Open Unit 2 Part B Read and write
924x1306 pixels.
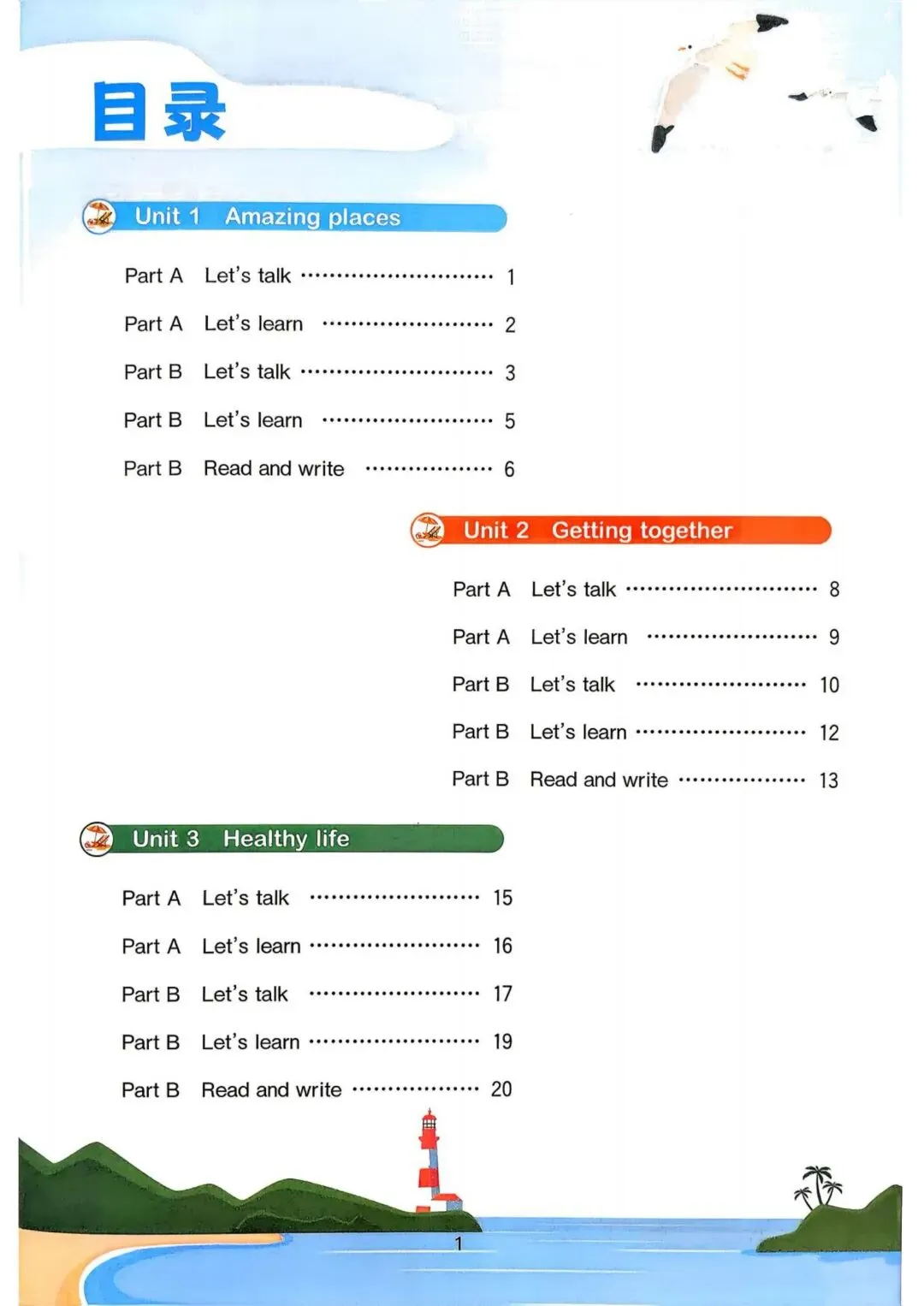(x=646, y=780)
